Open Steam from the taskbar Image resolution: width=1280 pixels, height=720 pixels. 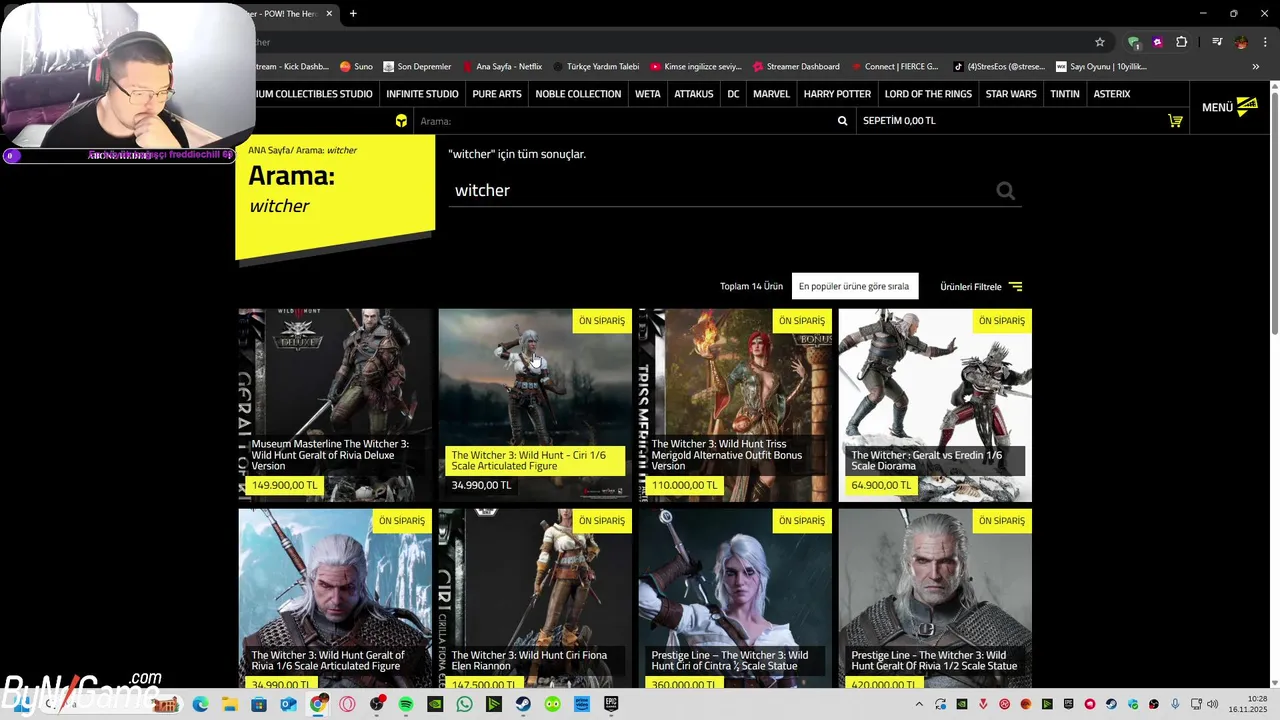pos(523,704)
